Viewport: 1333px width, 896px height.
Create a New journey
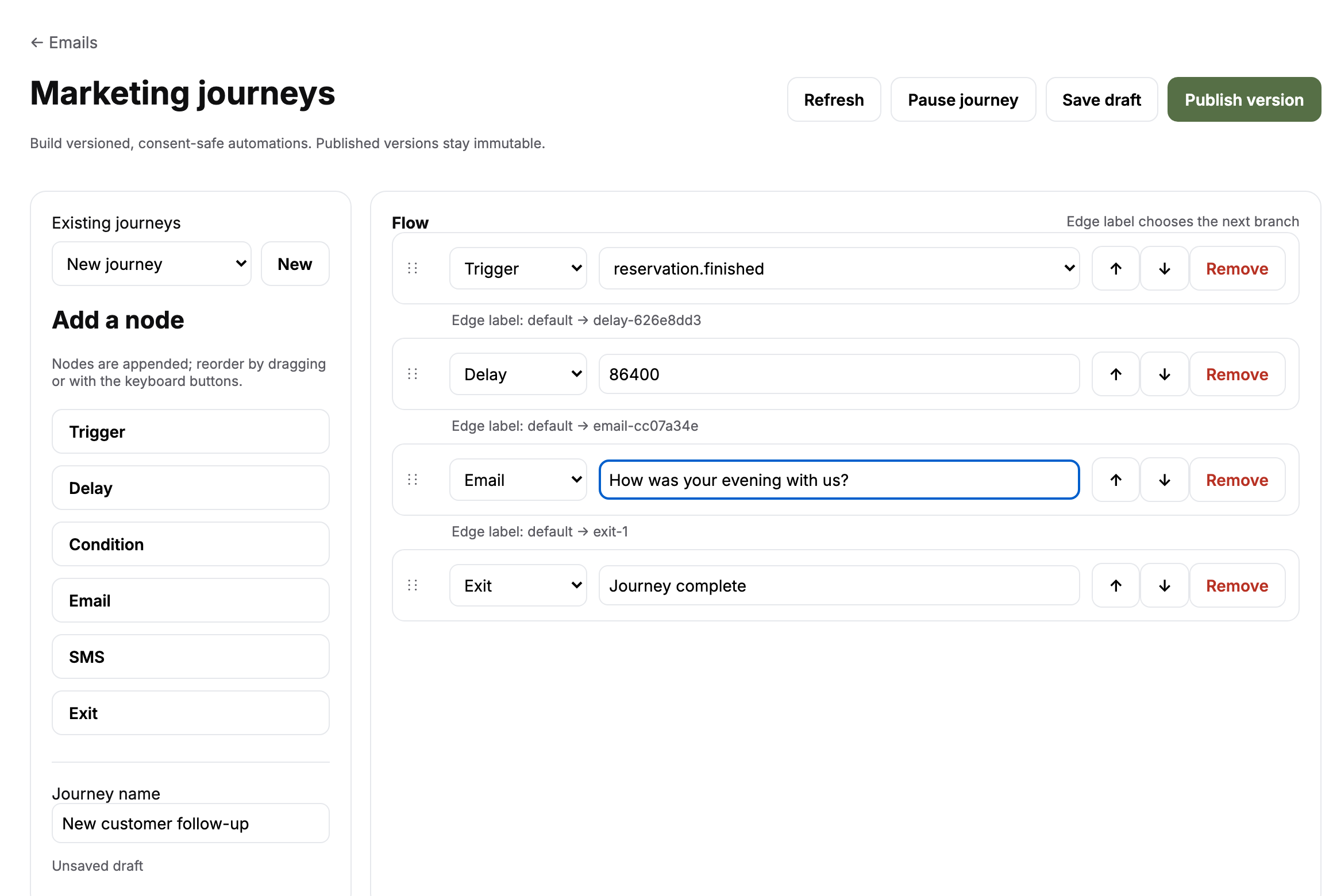click(295, 264)
